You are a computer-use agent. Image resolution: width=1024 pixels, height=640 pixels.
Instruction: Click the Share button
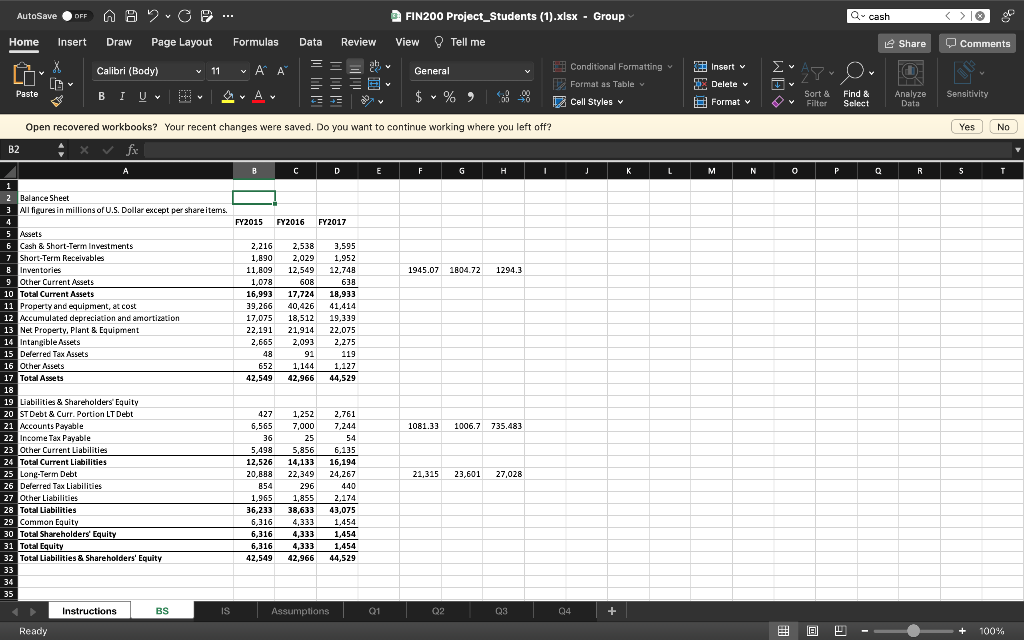[904, 43]
